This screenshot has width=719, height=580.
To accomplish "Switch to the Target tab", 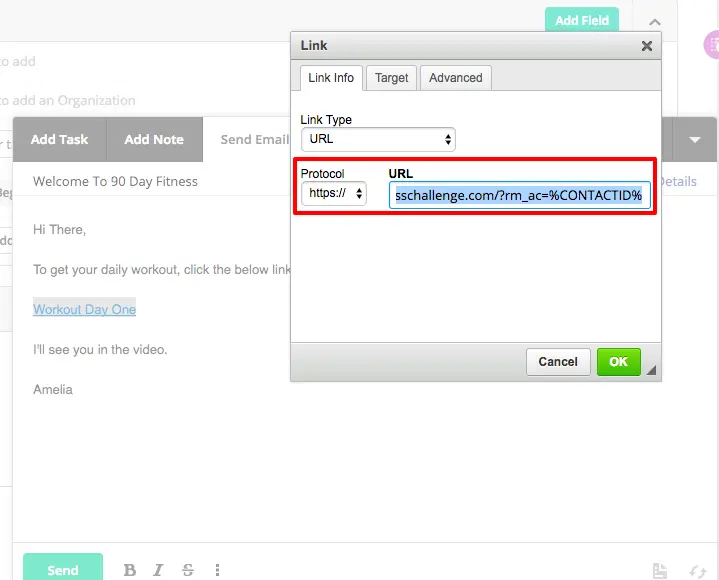I will coord(392,78).
